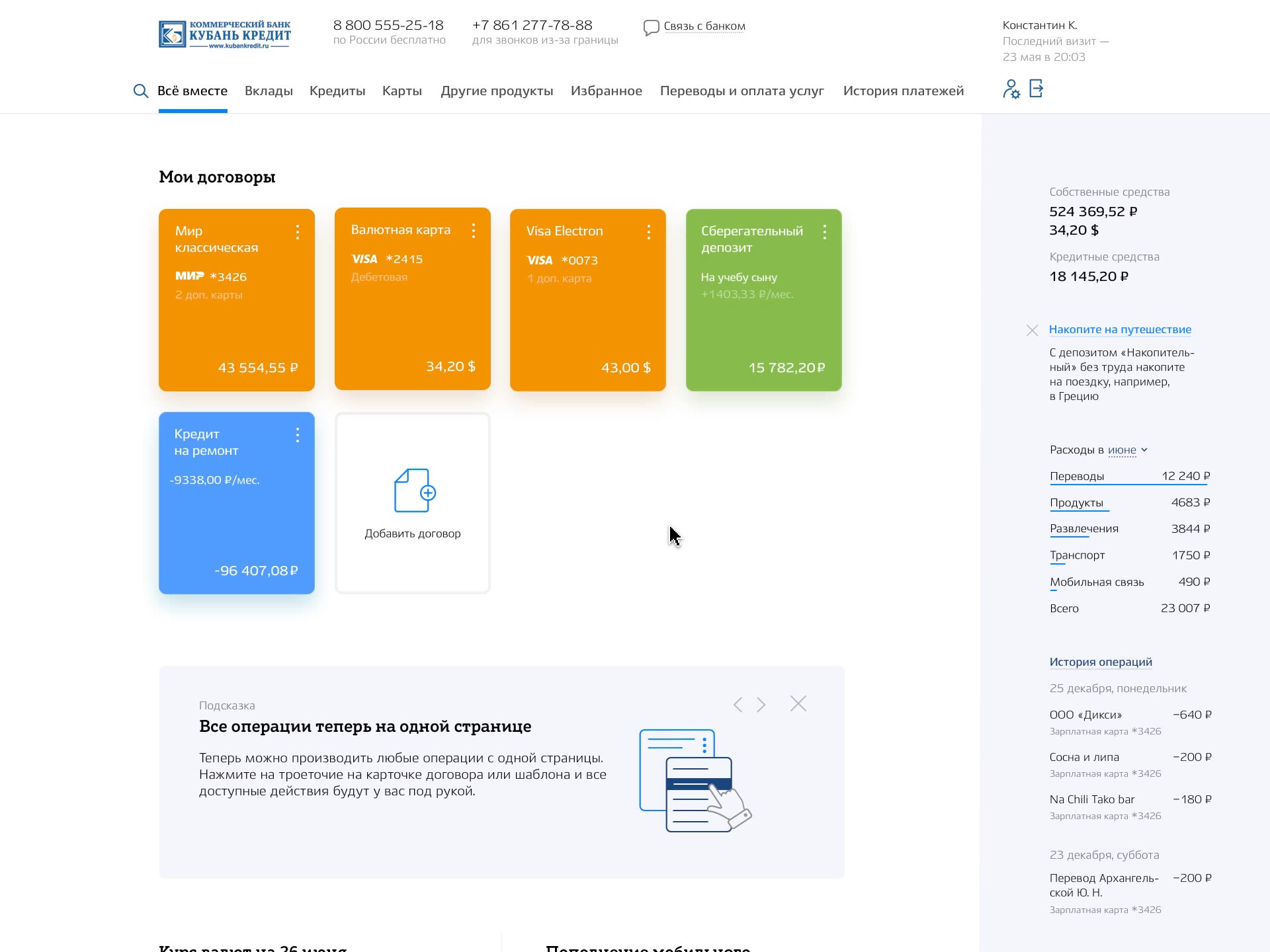Select the Продукты spending category
The width and height of the screenshot is (1270, 952).
[x=1078, y=502]
